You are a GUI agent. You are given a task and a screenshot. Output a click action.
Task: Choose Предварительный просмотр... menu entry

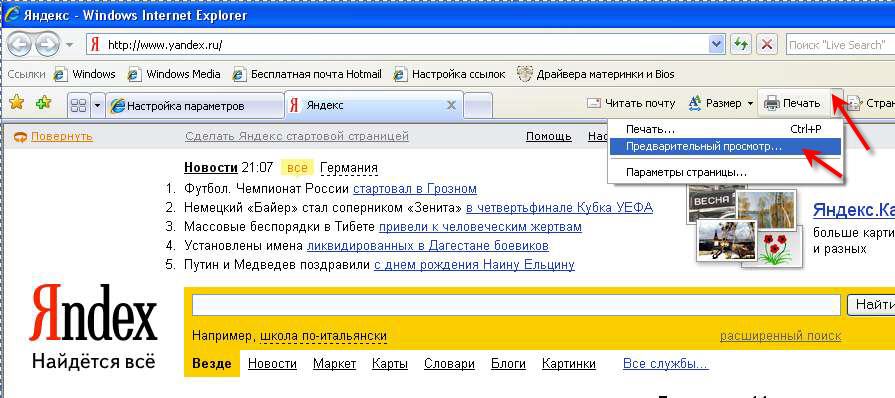725,147
